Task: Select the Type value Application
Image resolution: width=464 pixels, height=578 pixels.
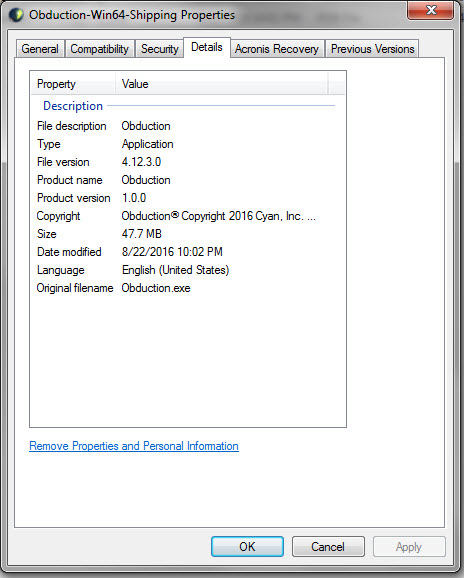Action: tap(147, 144)
